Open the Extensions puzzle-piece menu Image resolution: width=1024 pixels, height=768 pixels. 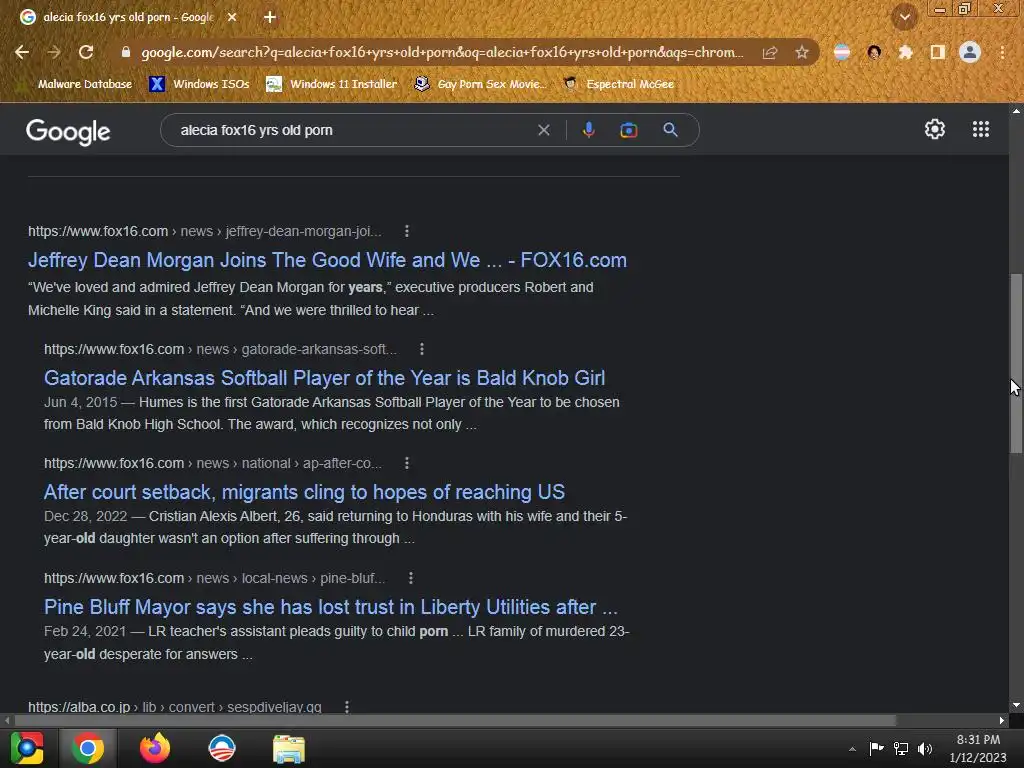tap(905, 52)
